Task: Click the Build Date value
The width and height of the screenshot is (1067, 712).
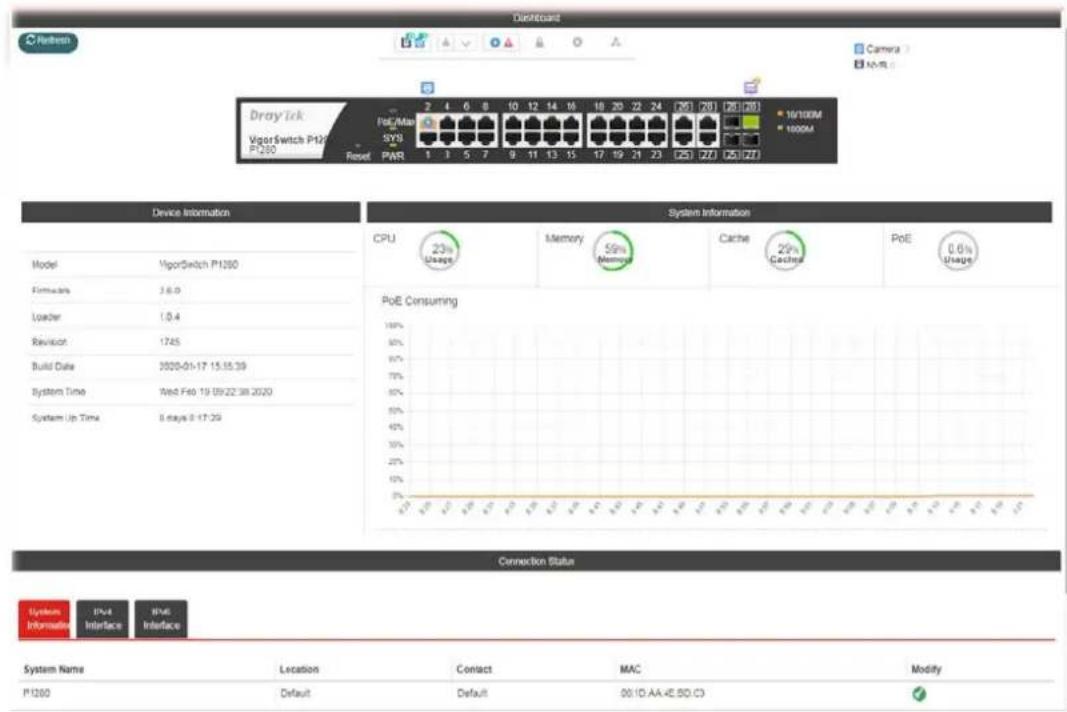Action: [x=203, y=366]
